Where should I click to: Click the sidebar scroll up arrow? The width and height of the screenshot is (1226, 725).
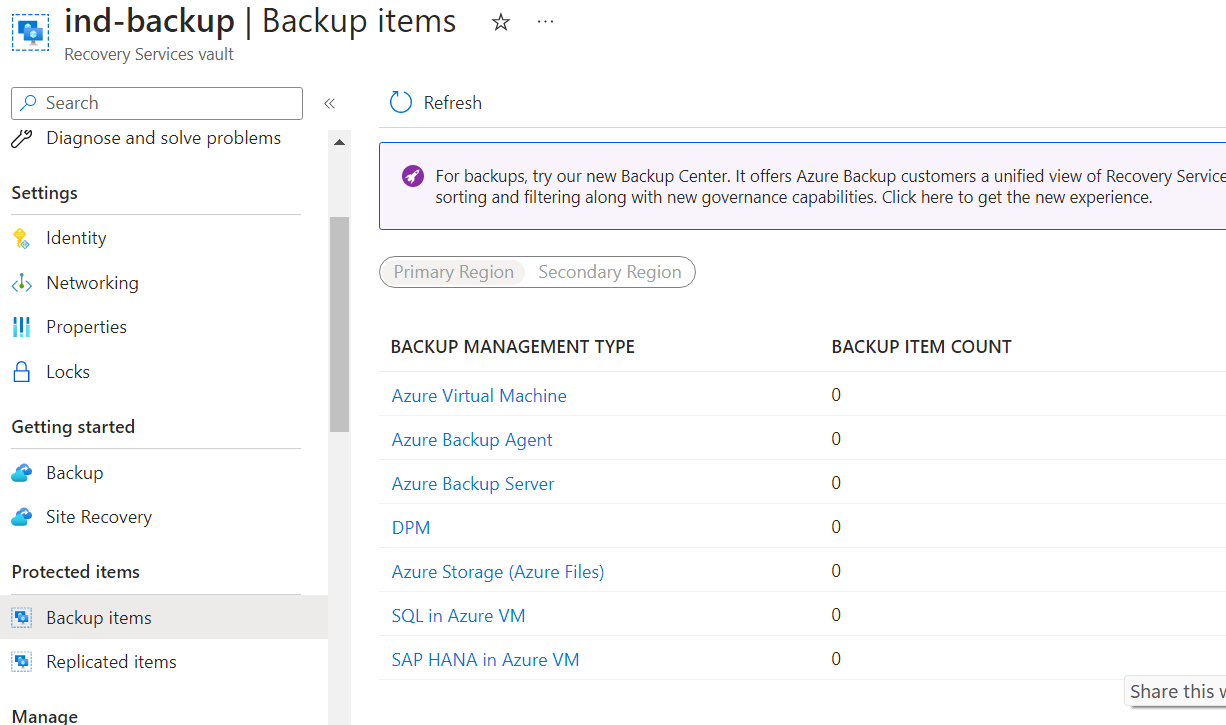(339, 143)
